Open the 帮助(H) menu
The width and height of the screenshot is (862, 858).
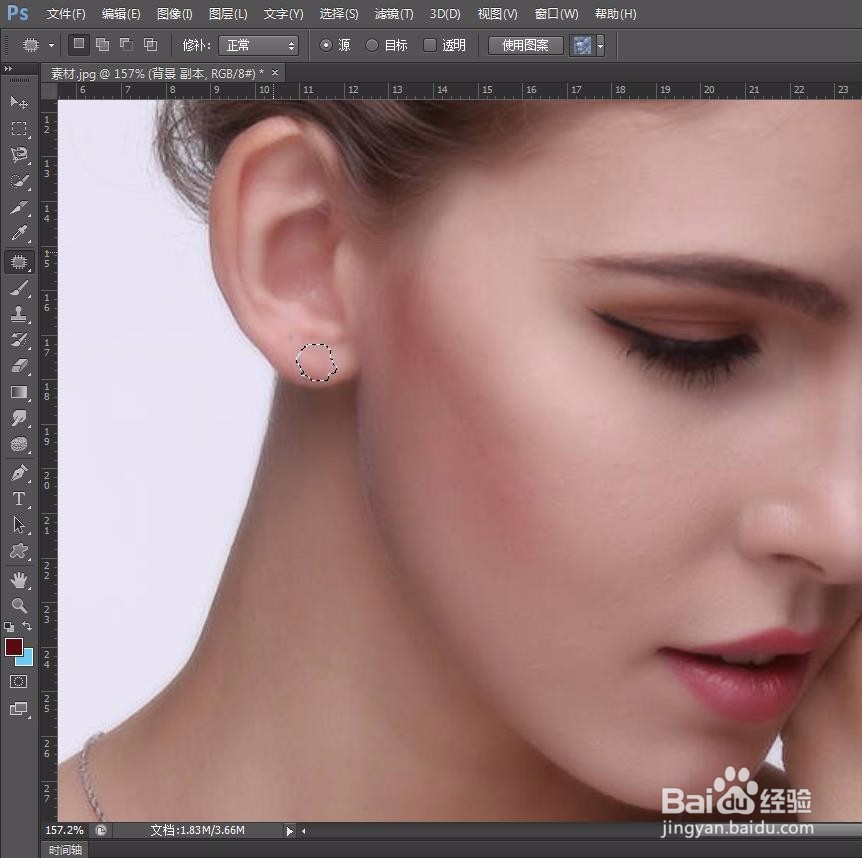(616, 14)
